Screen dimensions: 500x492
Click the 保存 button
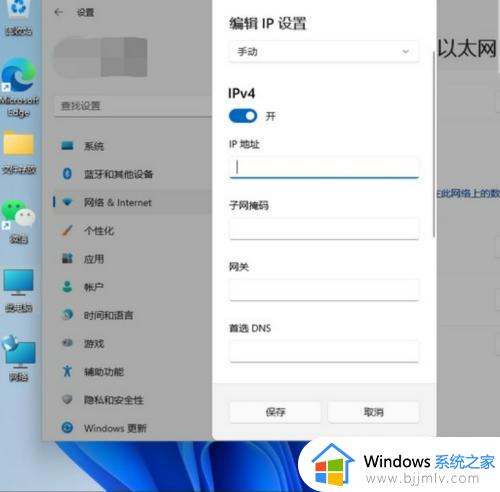click(x=275, y=412)
